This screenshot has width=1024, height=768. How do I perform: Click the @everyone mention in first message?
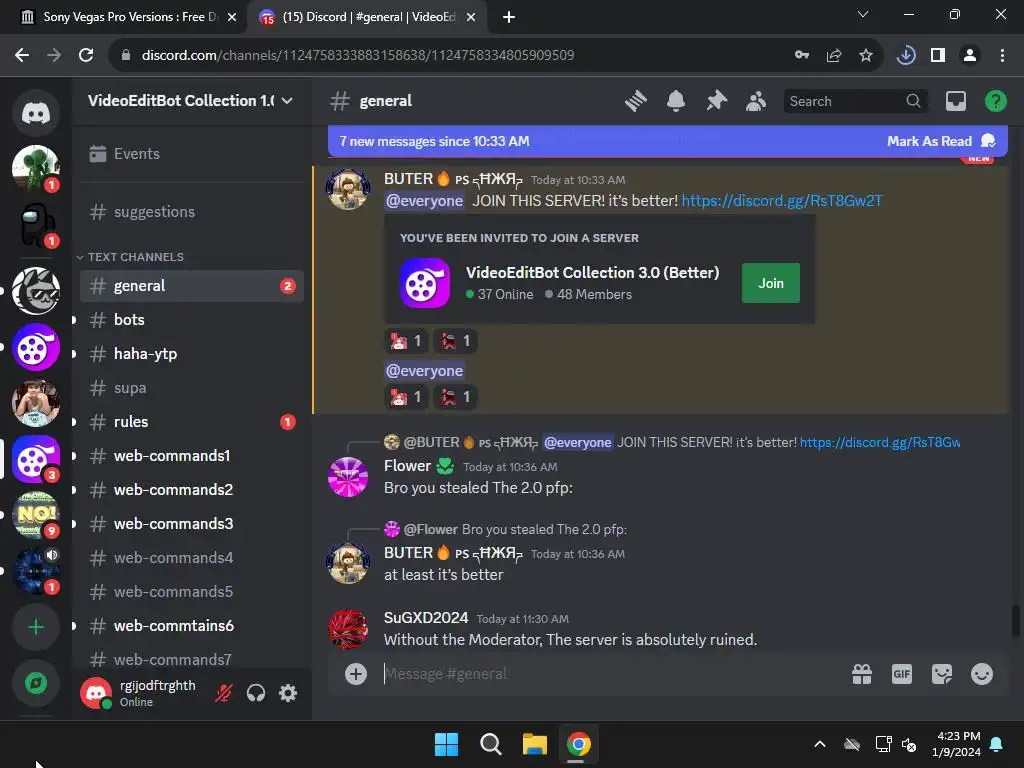pyautogui.click(x=424, y=200)
